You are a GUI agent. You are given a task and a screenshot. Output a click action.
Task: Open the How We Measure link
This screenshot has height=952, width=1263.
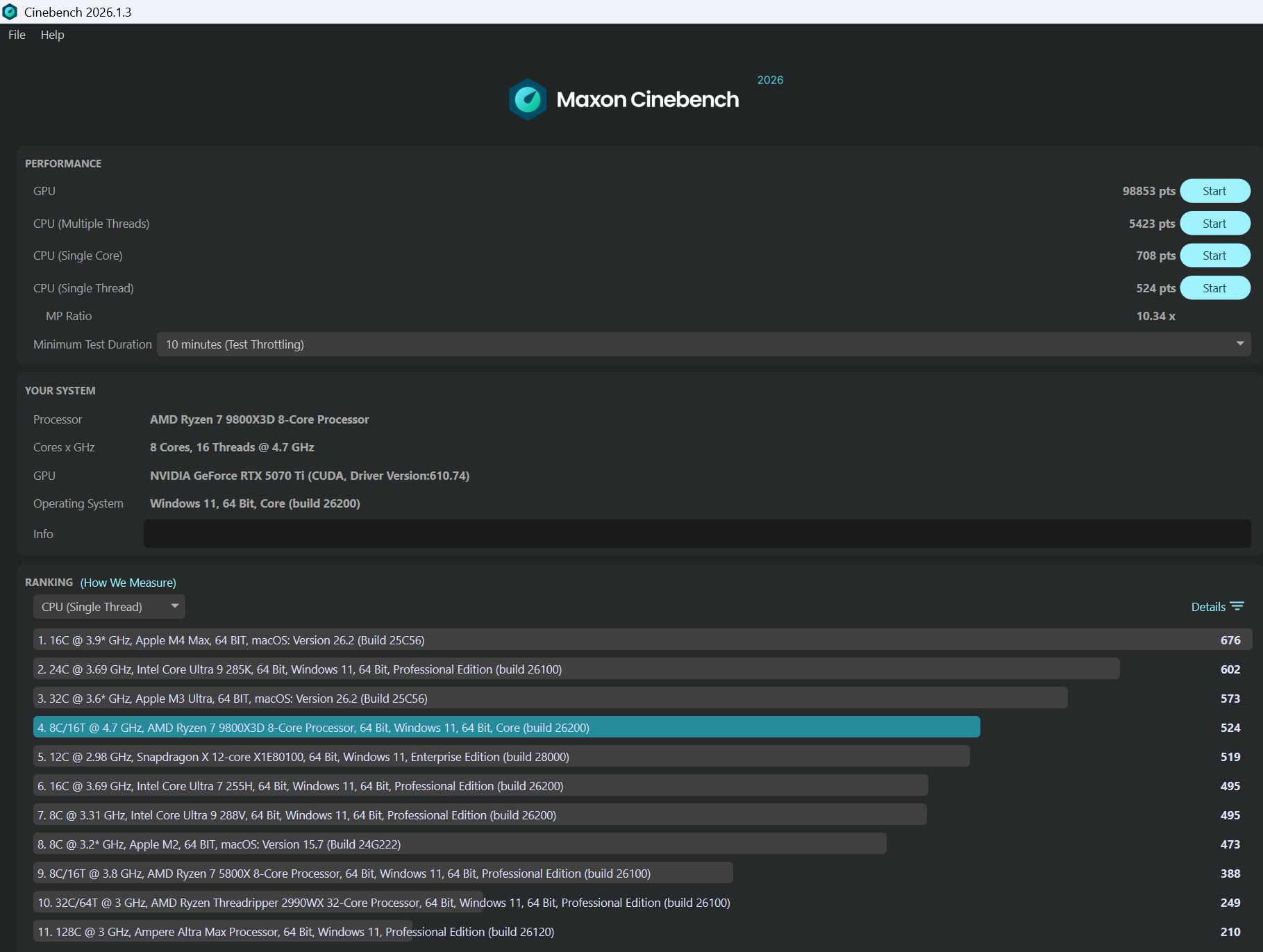click(x=128, y=583)
